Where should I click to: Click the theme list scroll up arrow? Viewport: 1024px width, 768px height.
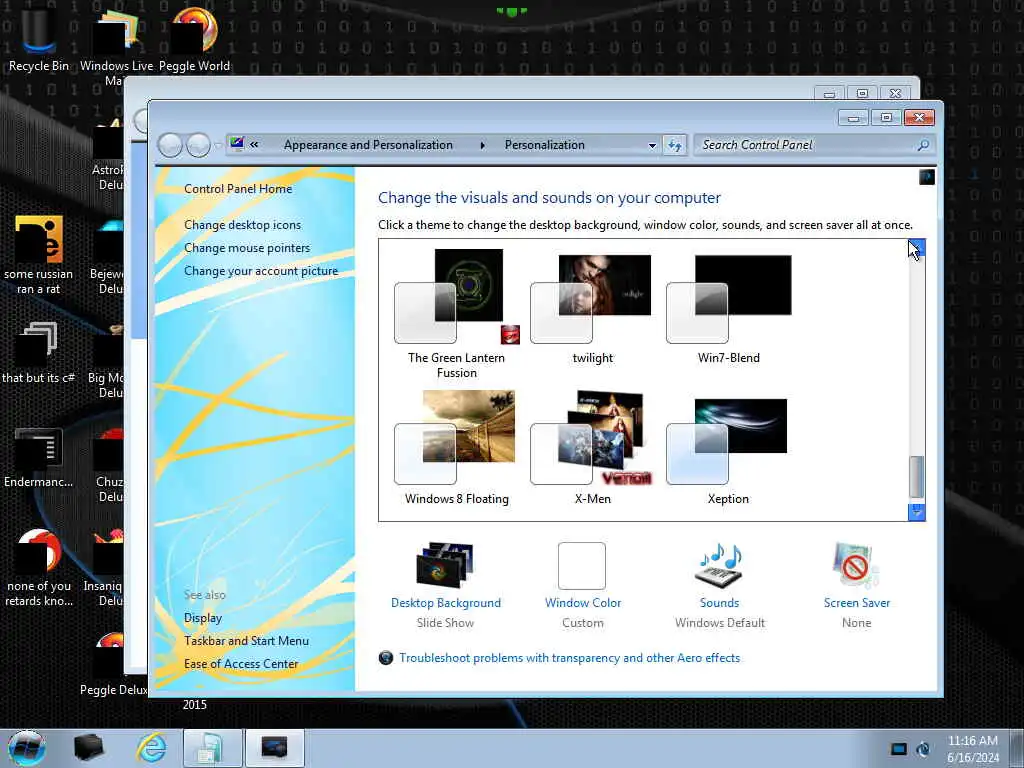[917, 248]
